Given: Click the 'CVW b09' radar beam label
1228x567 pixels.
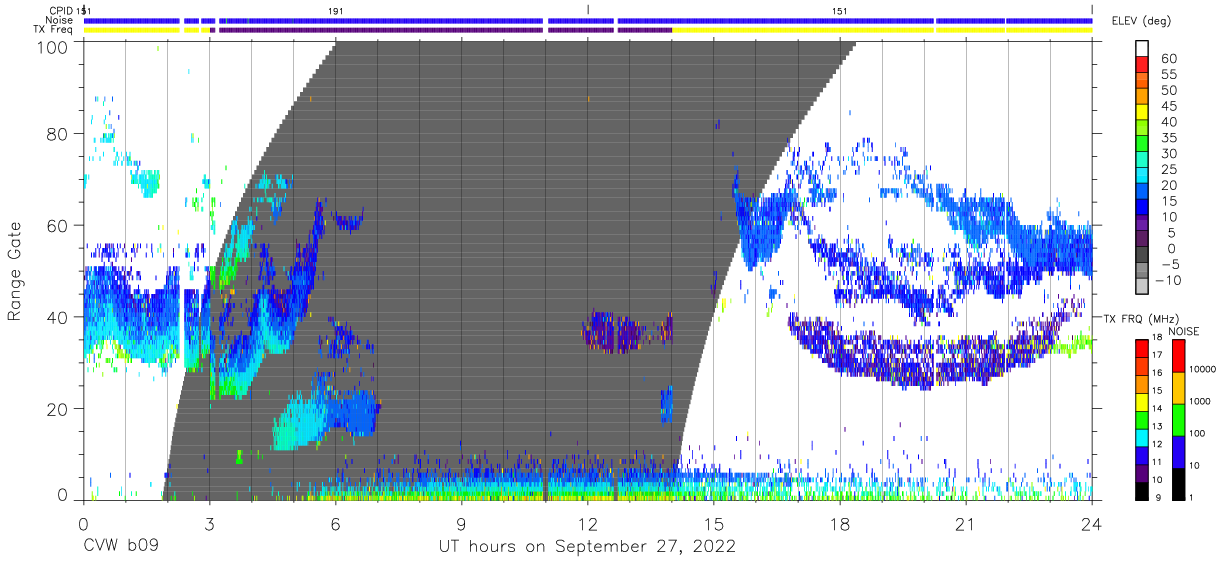Looking at the screenshot, I should [x=122, y=547].
